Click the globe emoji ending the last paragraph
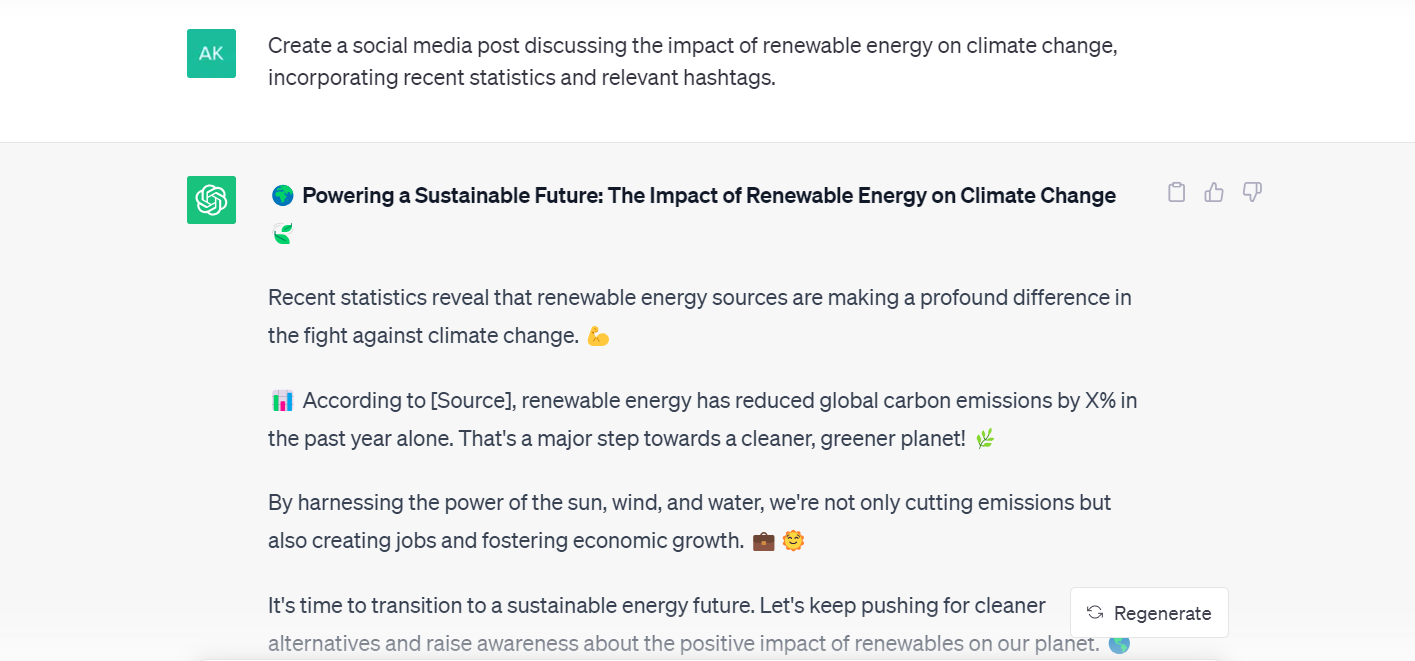The image size is (1415, 661). (x=1119, y=644)
